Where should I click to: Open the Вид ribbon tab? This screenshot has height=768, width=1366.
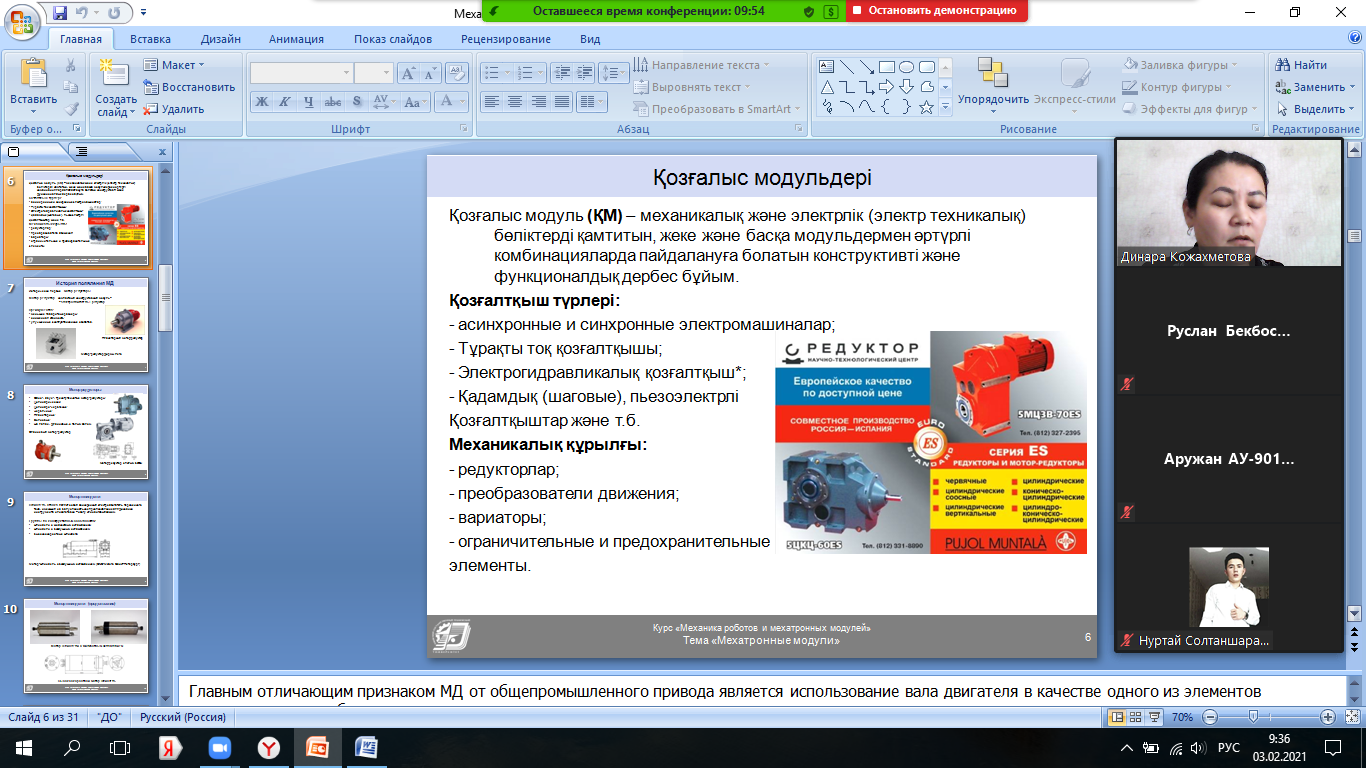[590, 39]
